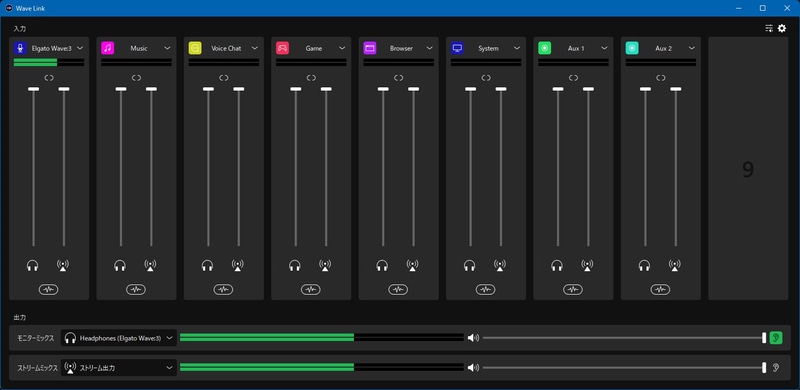The width and height of the screenshot is (800, 390).
Task: Expand the System channel dropdown arrow
Action: click(x=517, y=48)
